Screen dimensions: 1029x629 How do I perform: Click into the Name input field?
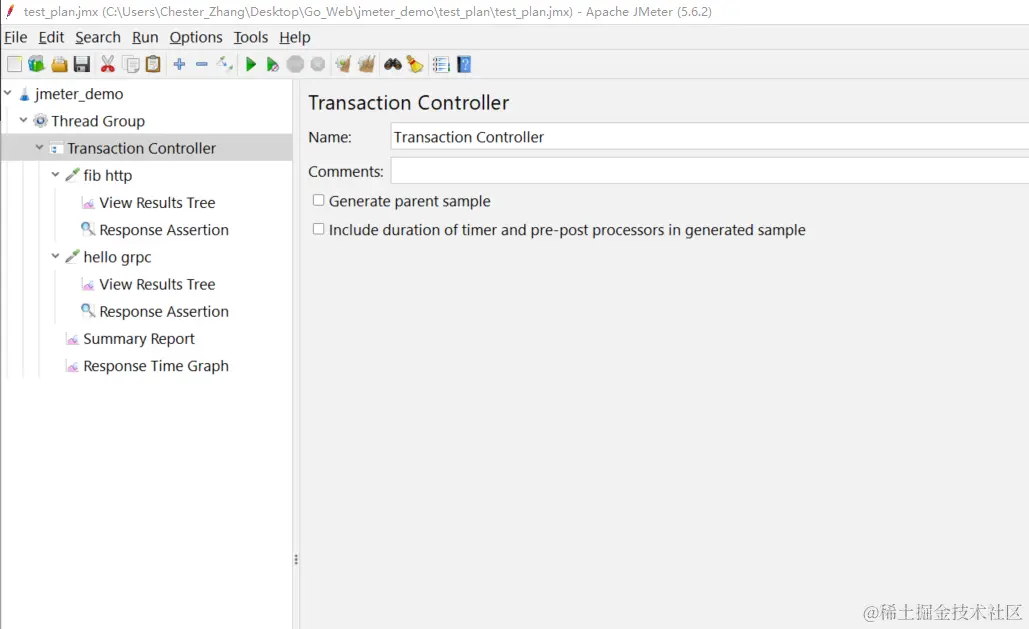[x=709, y=137]
